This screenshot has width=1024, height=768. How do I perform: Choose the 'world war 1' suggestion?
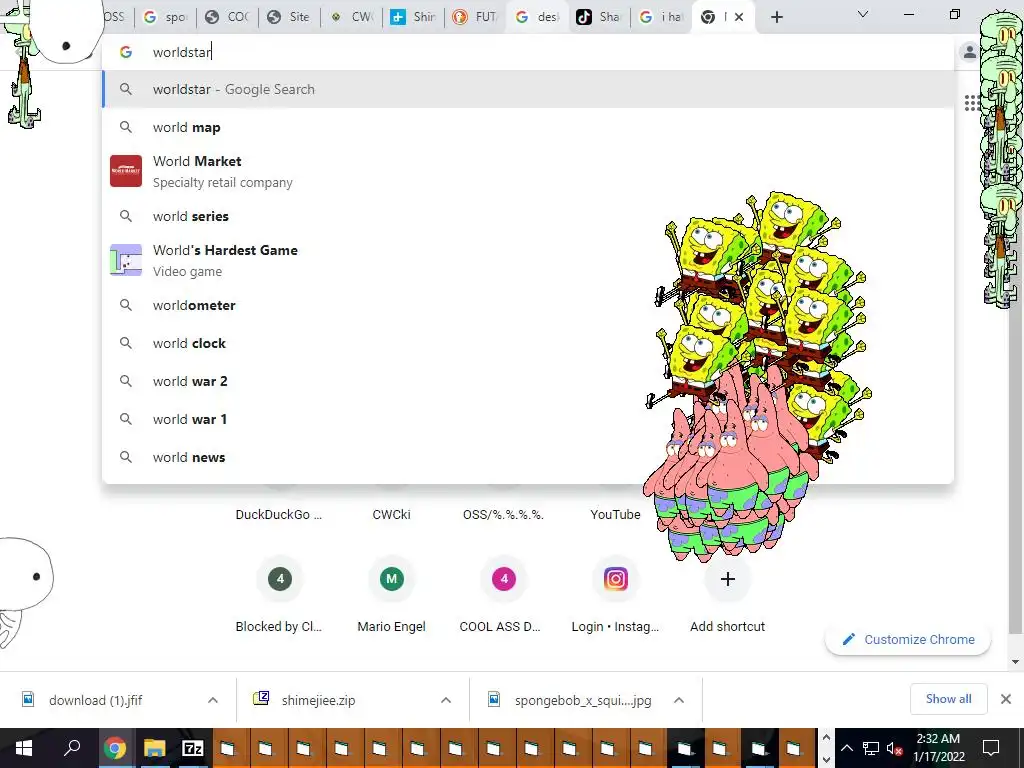pos(528,419)
